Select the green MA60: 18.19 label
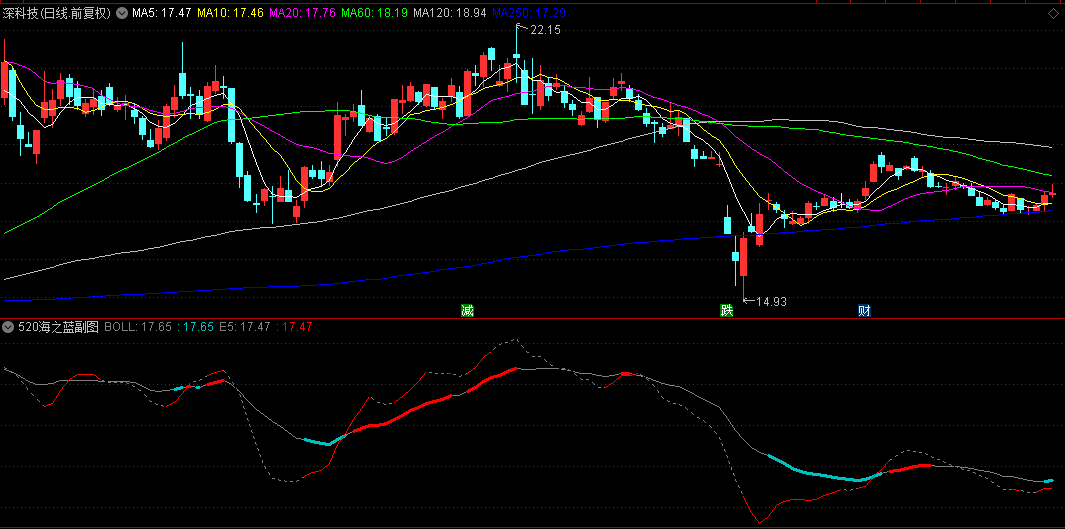The image size is (1065, 529). coord(375,13)
